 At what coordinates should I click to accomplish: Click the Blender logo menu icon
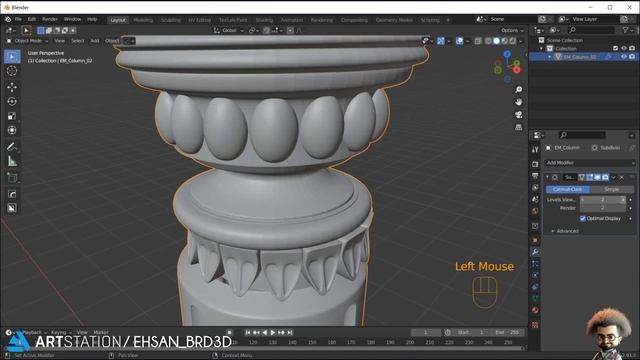8,19
